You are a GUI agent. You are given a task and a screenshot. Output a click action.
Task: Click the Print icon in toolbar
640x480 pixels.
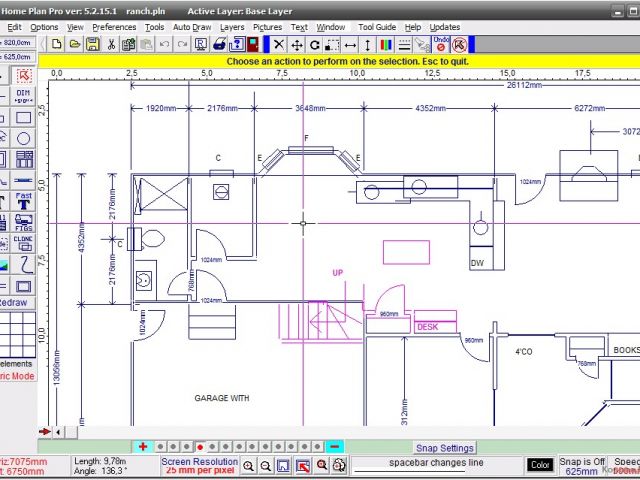(x=218, y=44)
